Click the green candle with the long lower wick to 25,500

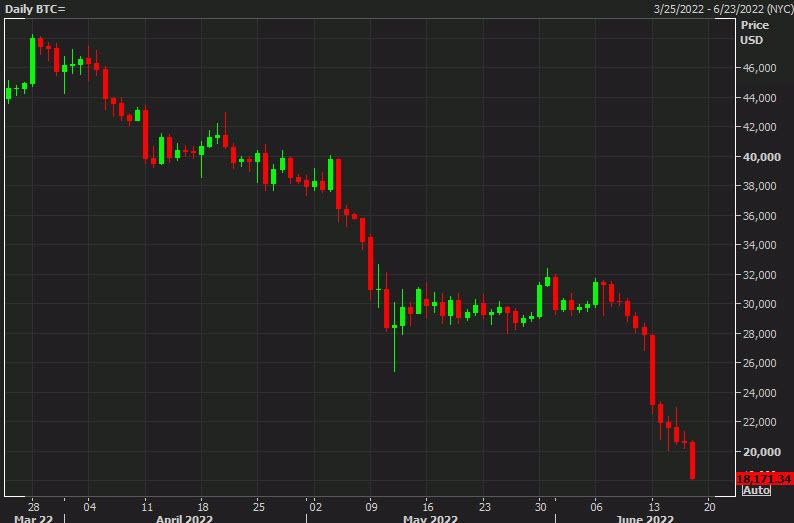click(394, 337)
